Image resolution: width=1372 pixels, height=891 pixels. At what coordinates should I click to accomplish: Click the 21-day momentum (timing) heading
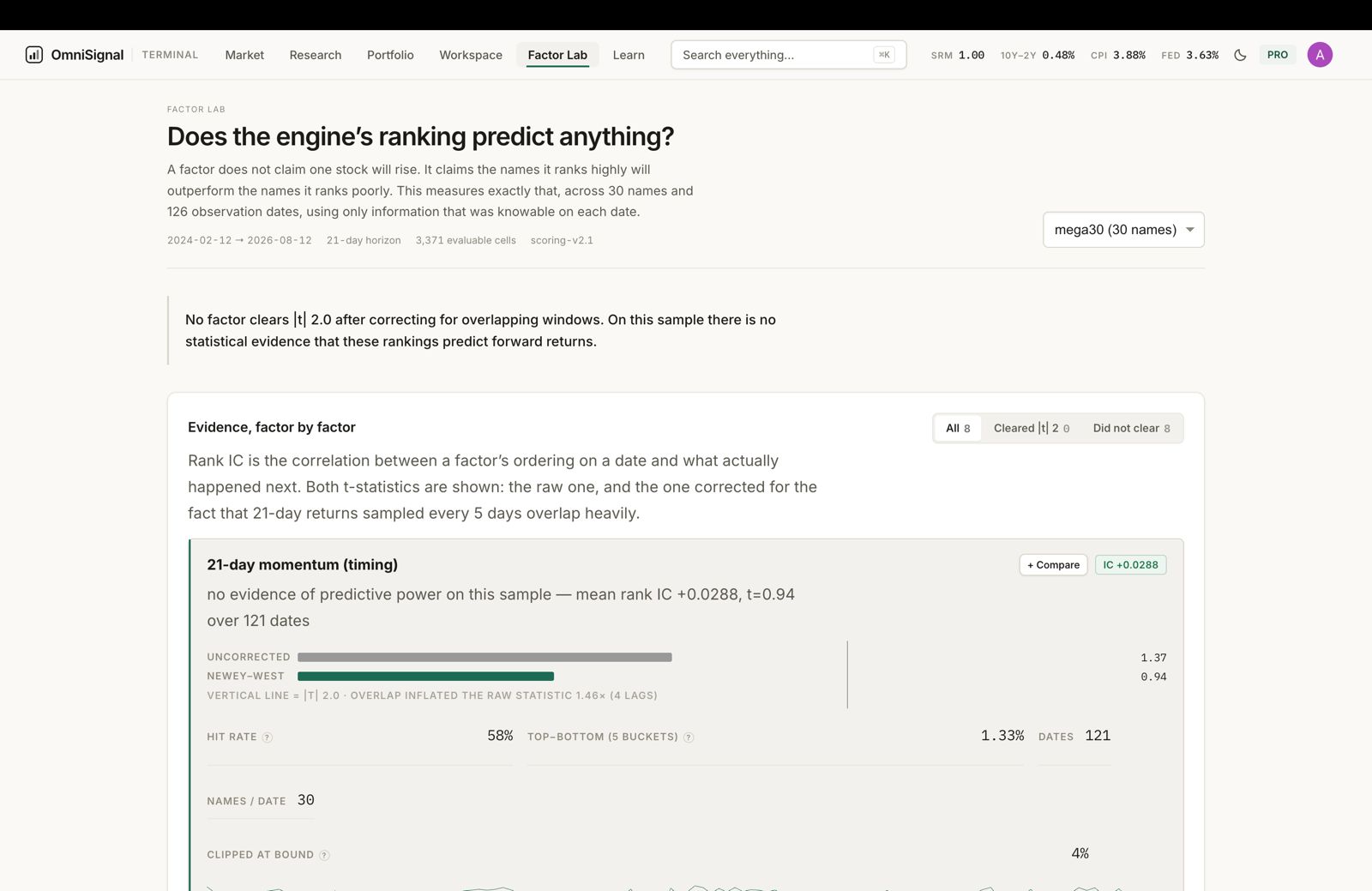(x=302, y=565)
